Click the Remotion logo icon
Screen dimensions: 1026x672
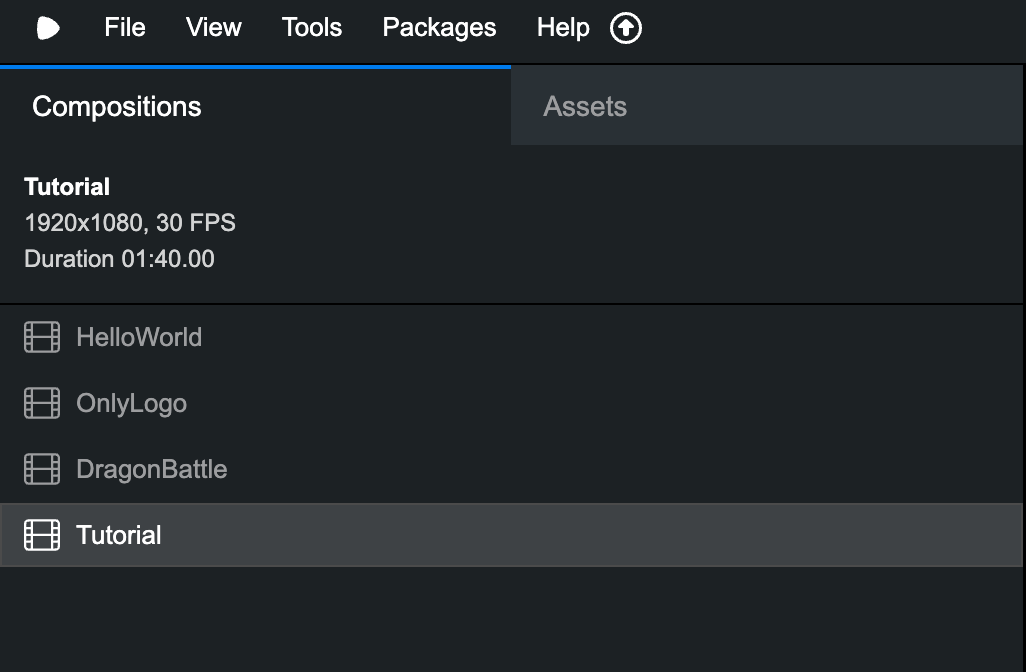(48, 28)
